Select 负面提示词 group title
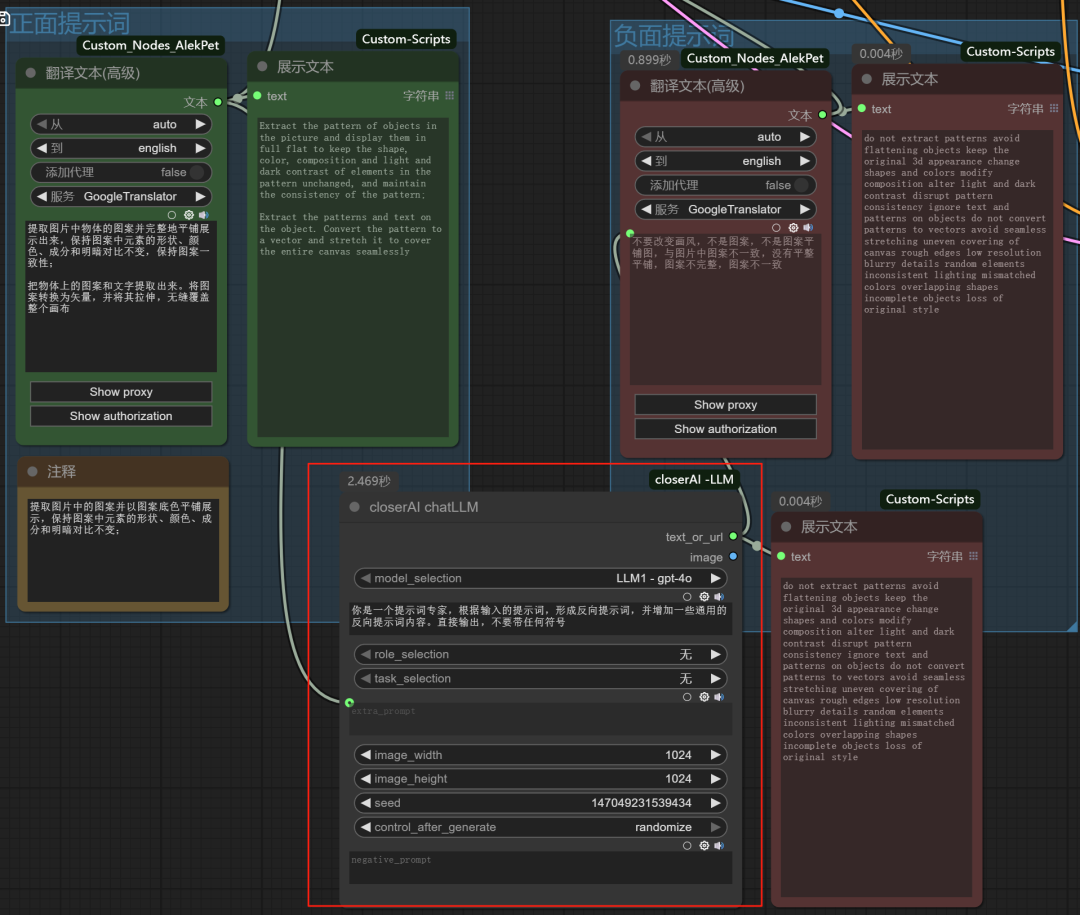Viewport: 1080px width, 915px height. [674, 34]
